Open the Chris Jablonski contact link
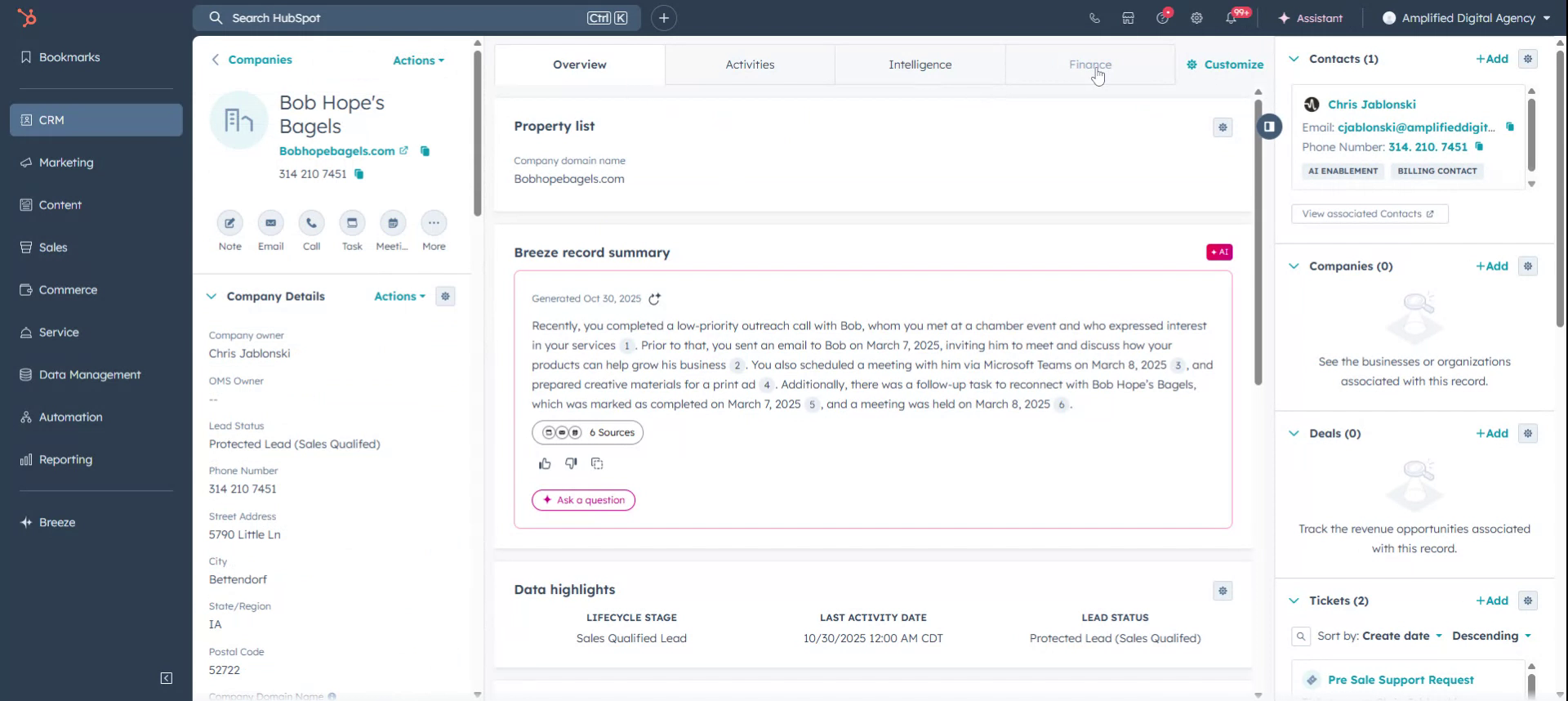The height and width of the screenshot is (701, 1568). pos(1372,105)
